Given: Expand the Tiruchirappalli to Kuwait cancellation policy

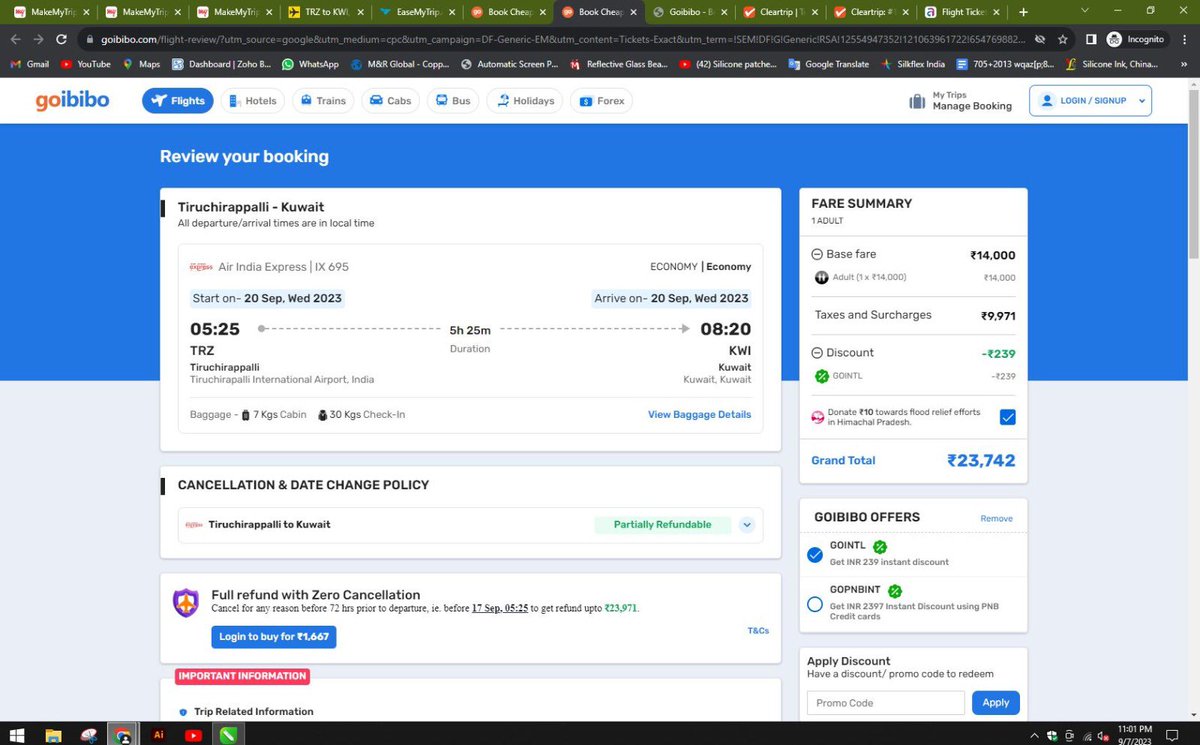Looking at the screenshot, I should pyautogui.click(x=747, y=524).
